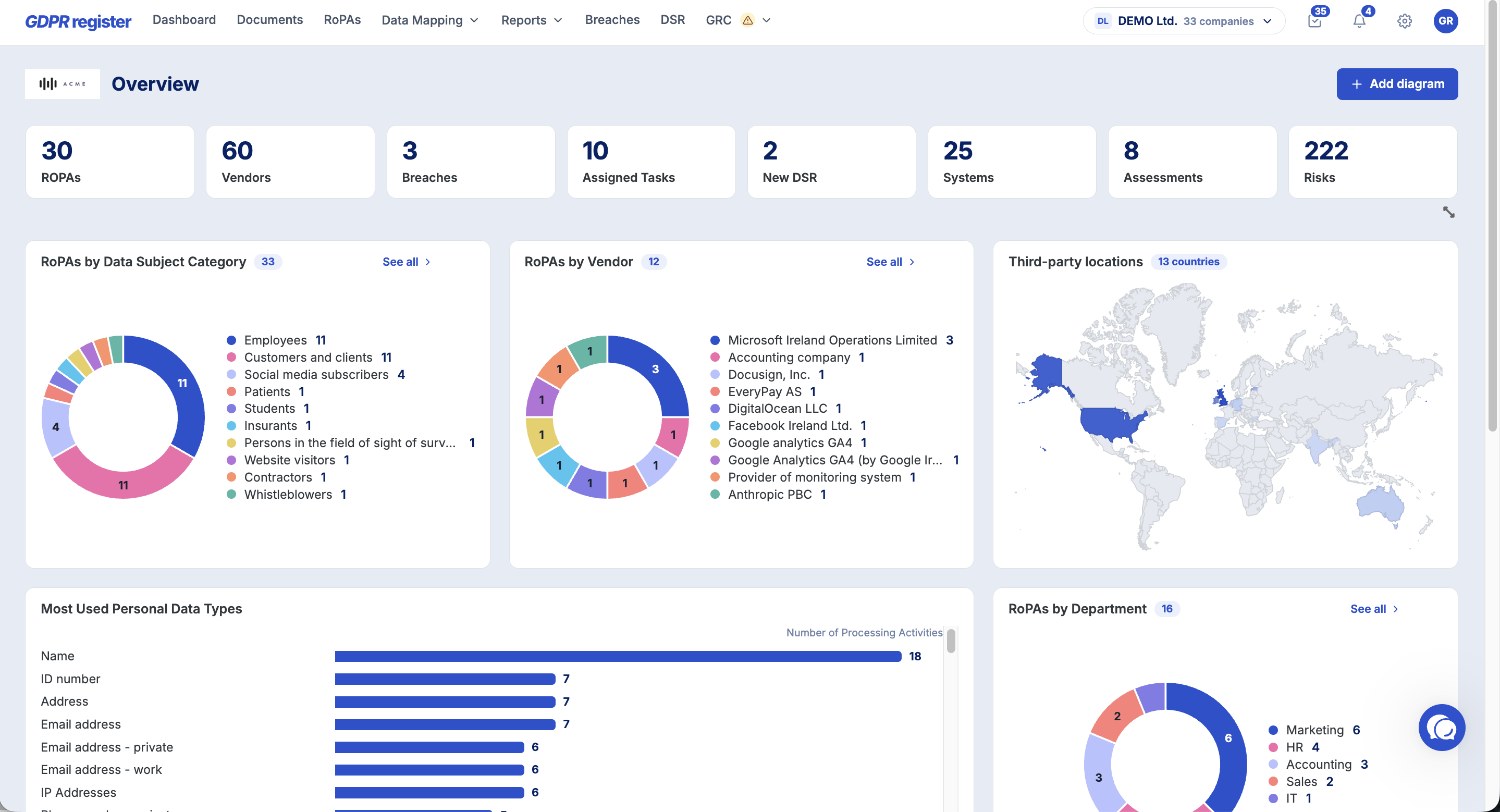Click the expand arrows icon below the Risks card
The image size is (1500, 812).
point(1449,212)
